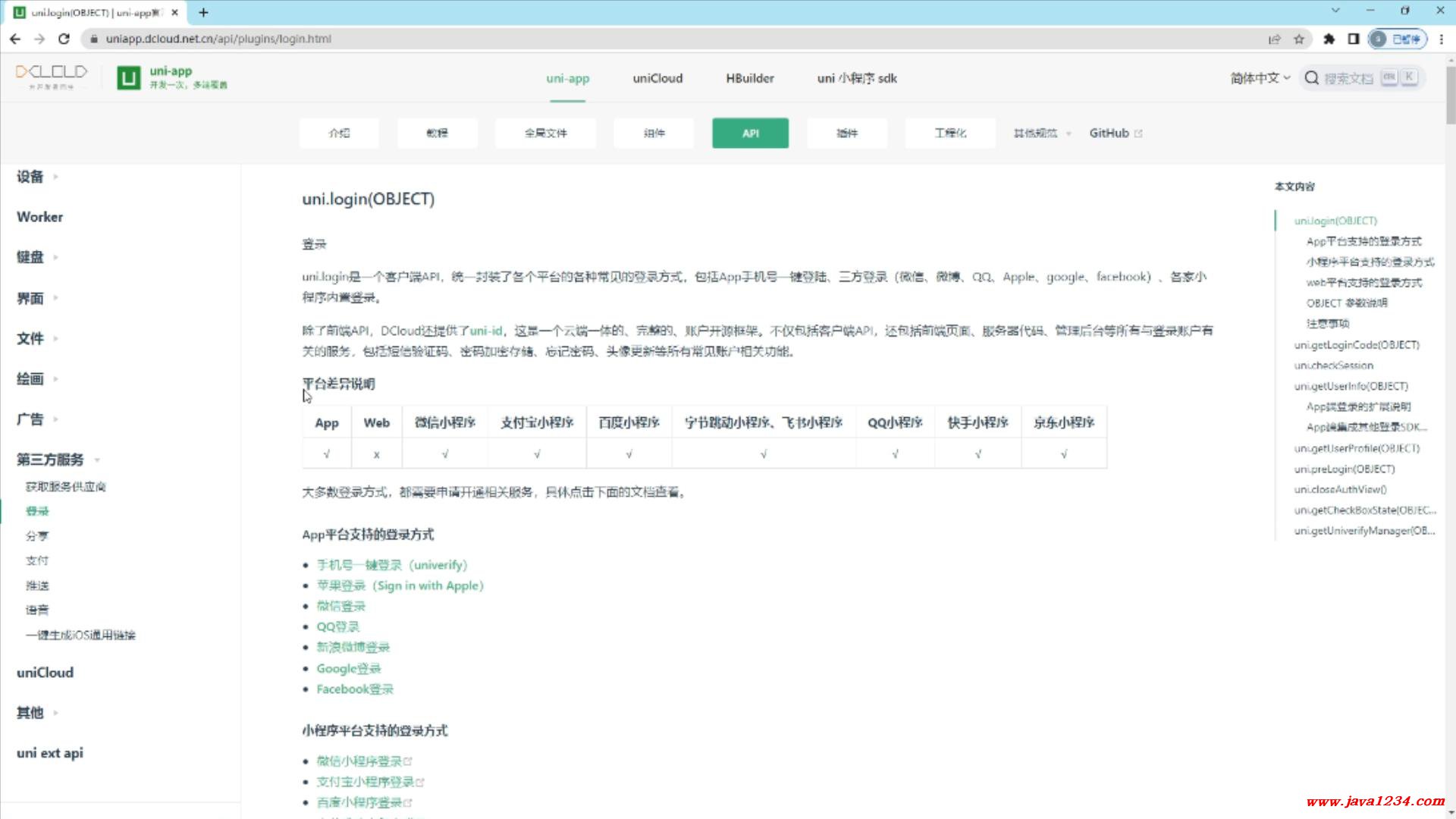Screen dimensions: 1456x819
Task: Click the browser back arrow
Action: (15, 39)
